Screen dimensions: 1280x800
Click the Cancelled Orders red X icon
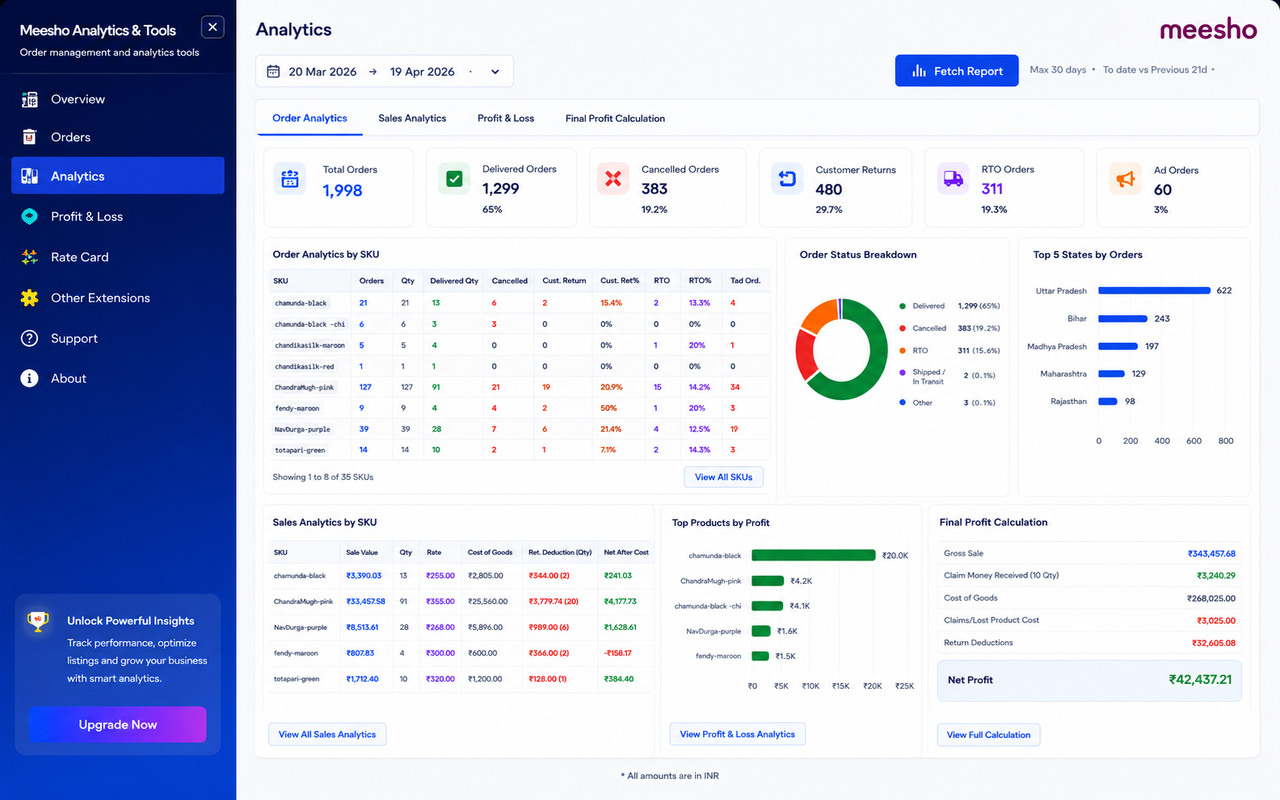(613, 180)
